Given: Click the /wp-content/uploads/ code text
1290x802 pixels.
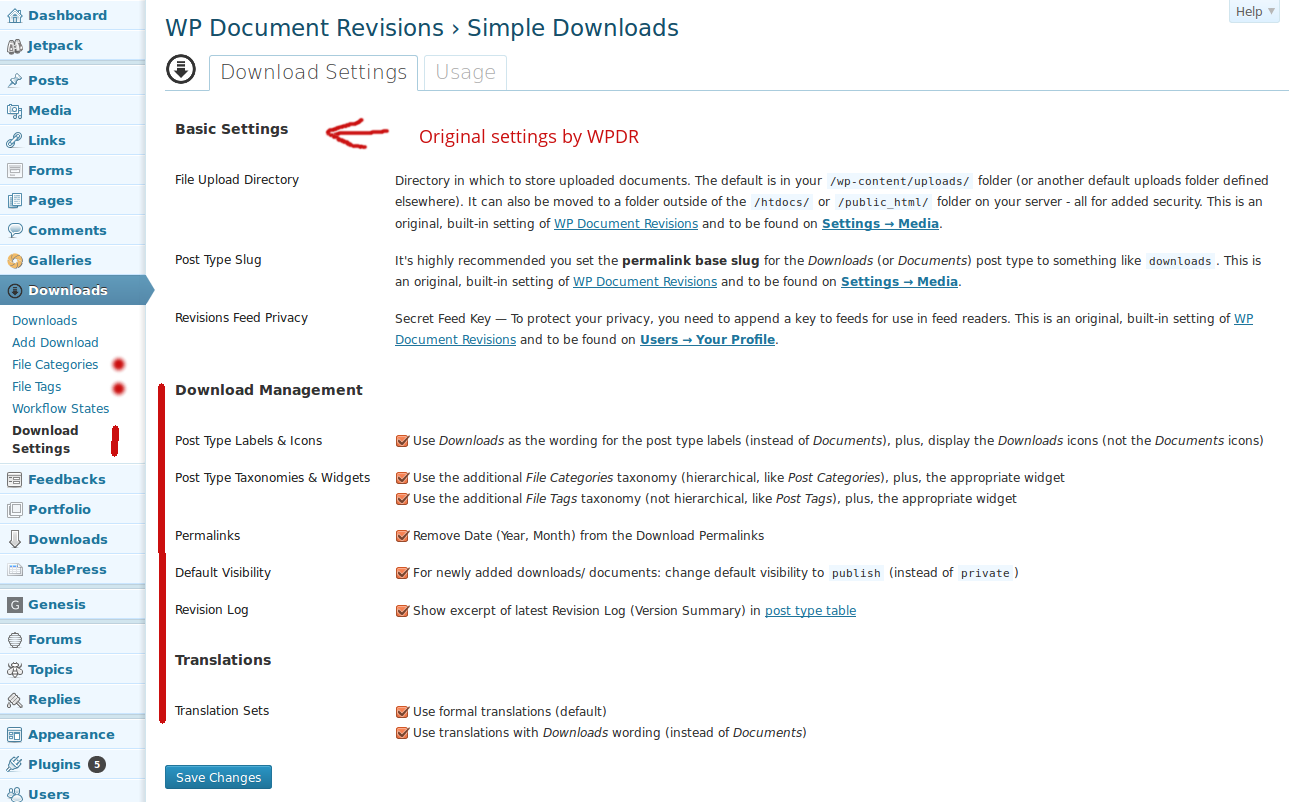Looking at the screenshot, I should click(x=900, y=182).
